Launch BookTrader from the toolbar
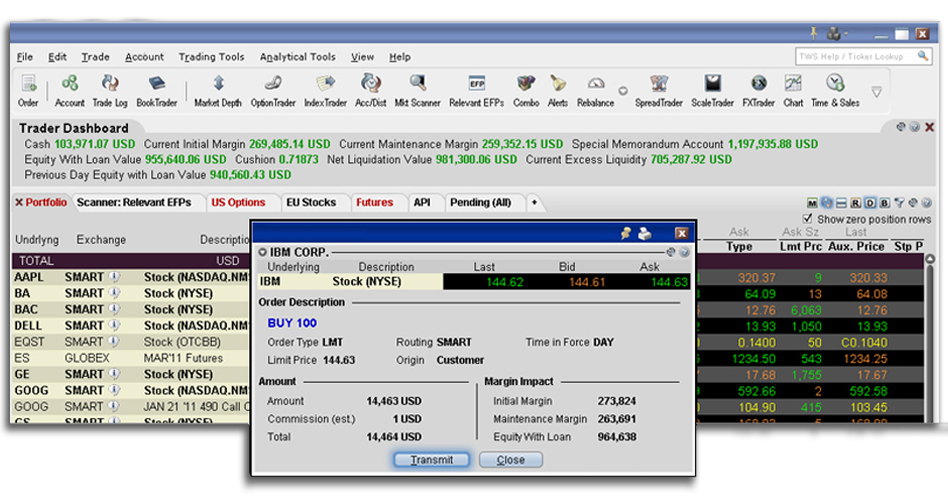The image size is (948, 500). click(157, 91)
